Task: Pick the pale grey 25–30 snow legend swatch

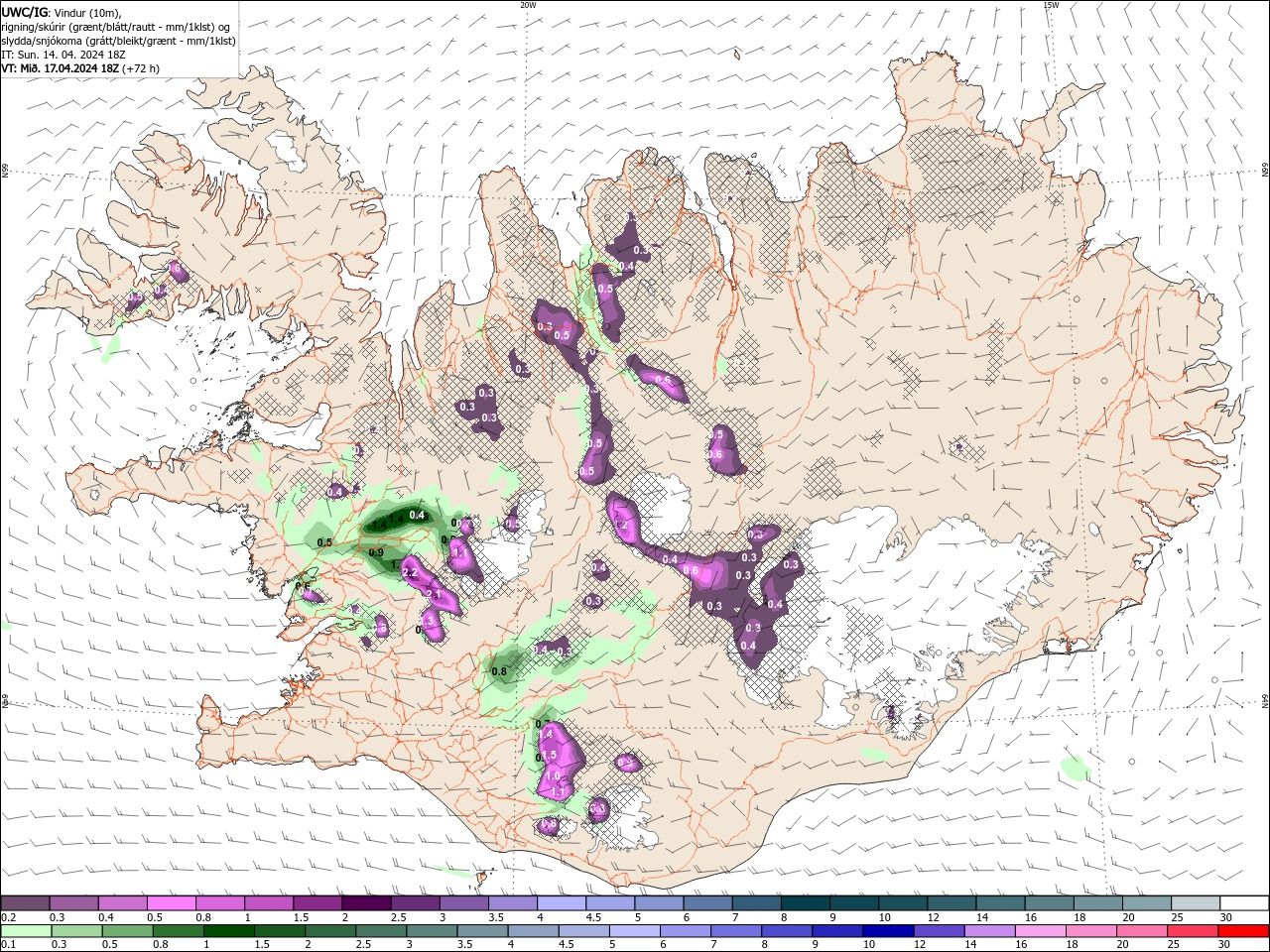Action: pos(1195,903)
